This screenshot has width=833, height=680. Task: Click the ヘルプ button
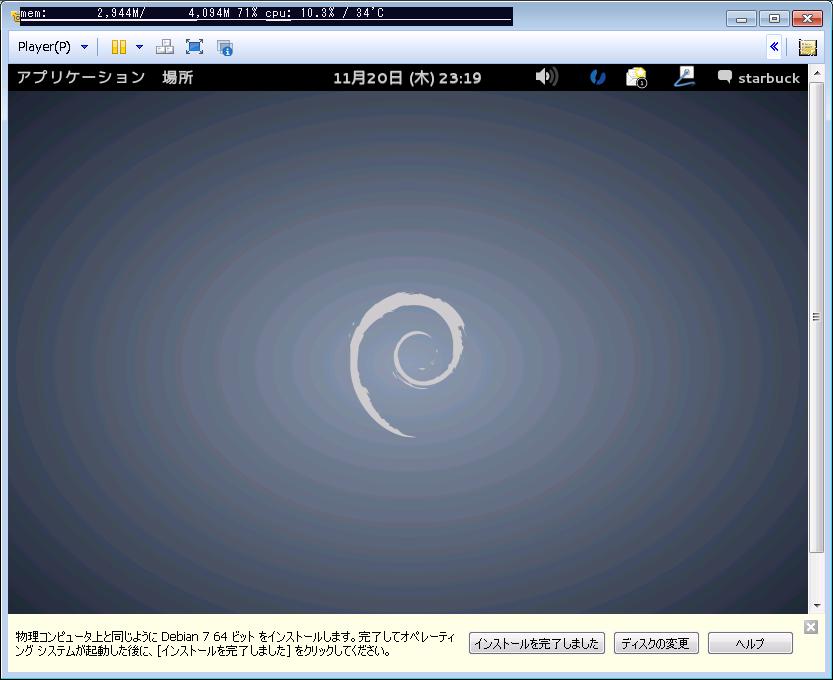pos(750,643)
